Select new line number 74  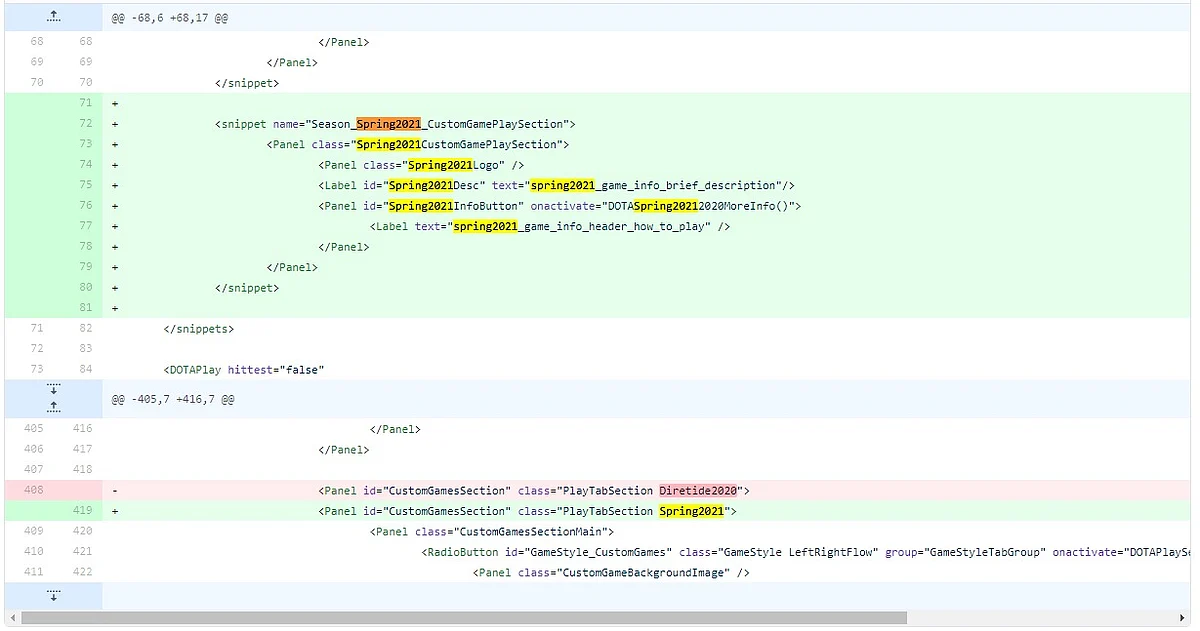(85, 165)
